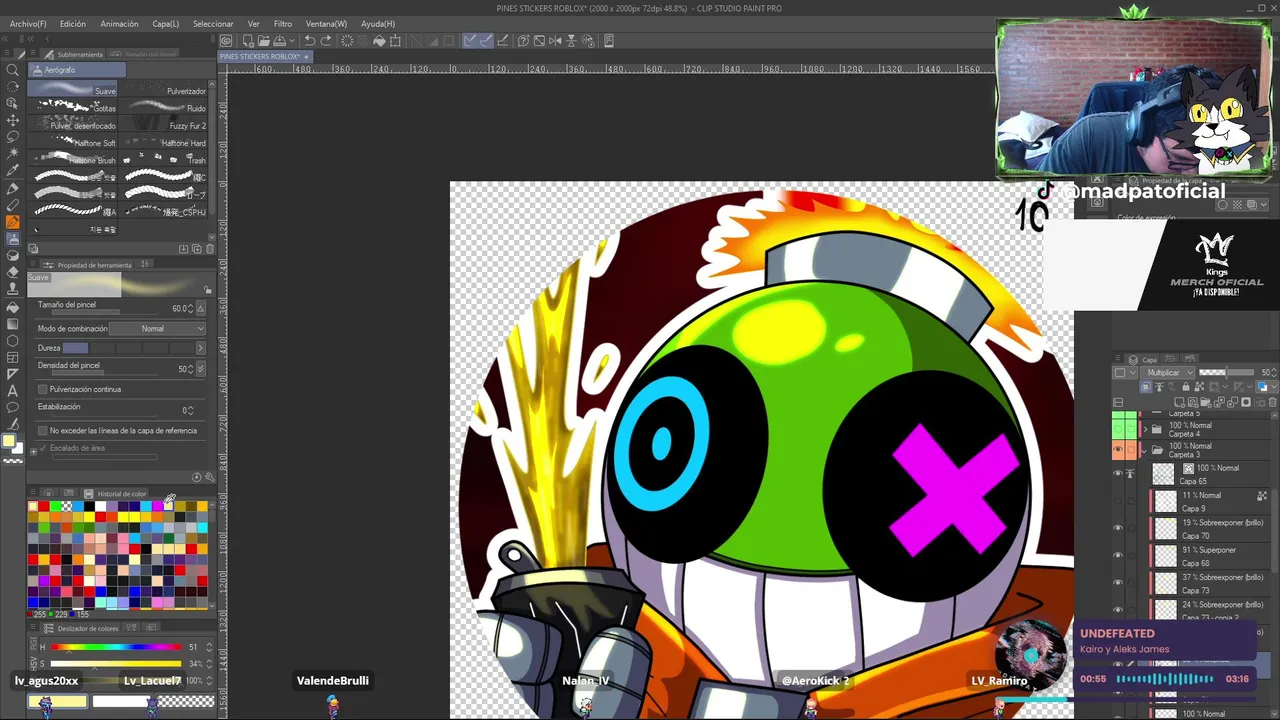This screenshot has height=720, width=1280.
Task: Show hidden layer Capa 9
Action: (1118, 501)
